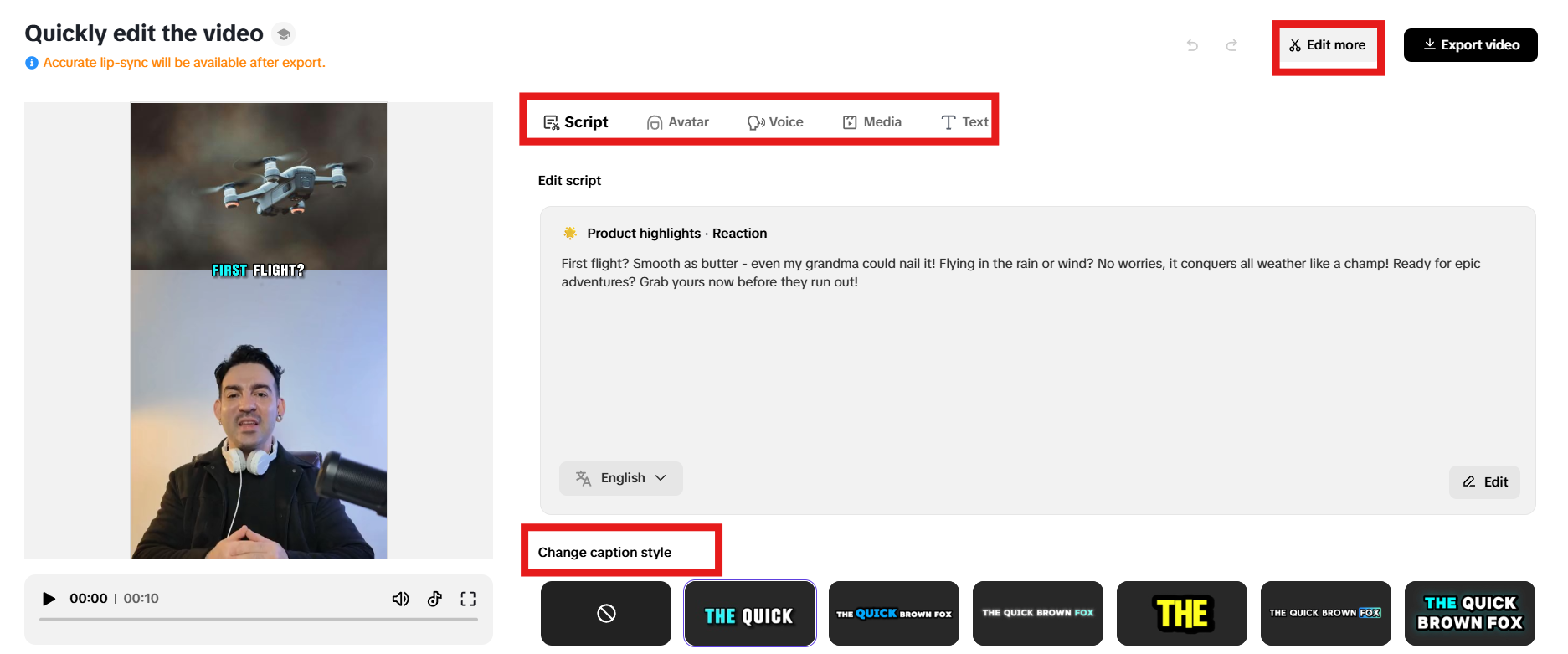Click the video progress bar
Viewport: 1568px width, 654px height.
coord(258,620)
